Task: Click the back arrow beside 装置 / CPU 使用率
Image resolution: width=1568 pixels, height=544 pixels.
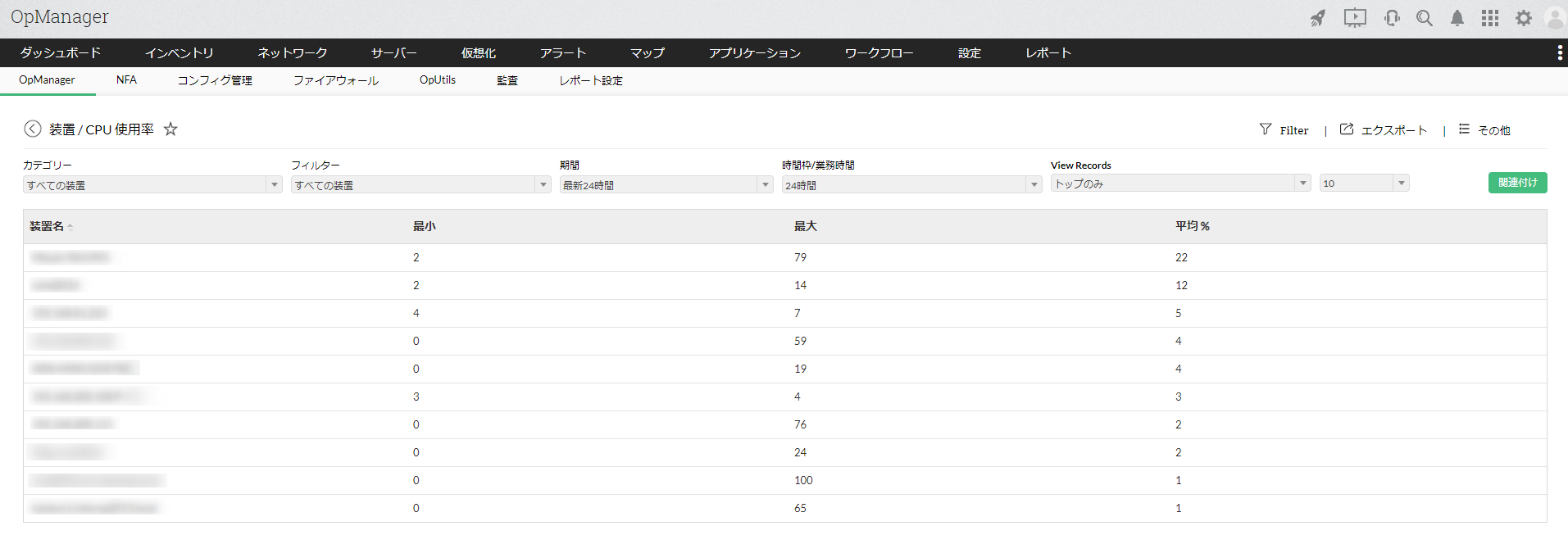Action: click(x=33, y=129)
